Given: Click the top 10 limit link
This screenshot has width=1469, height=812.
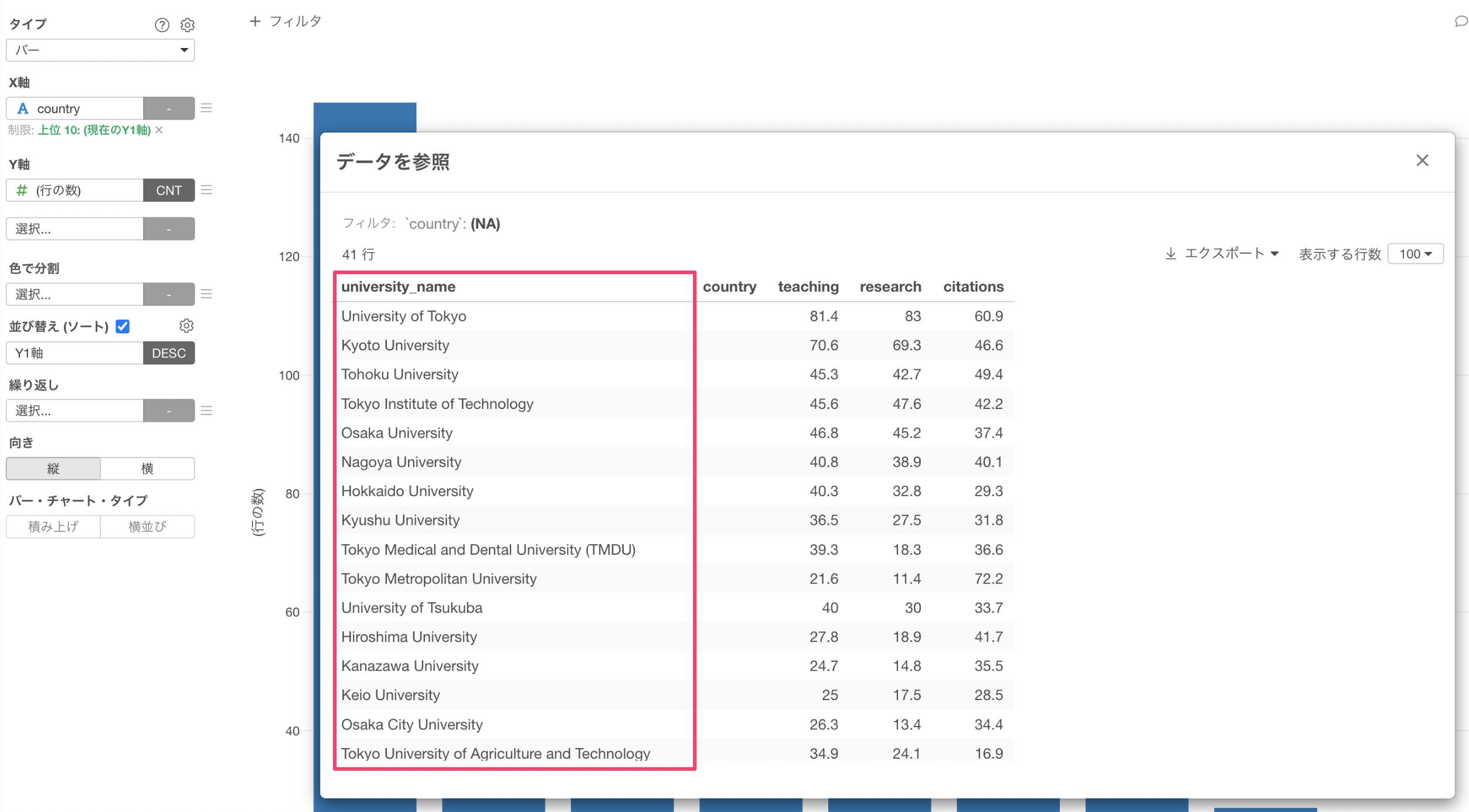Looking at the screenshot, I should click(x=94, y=129).
